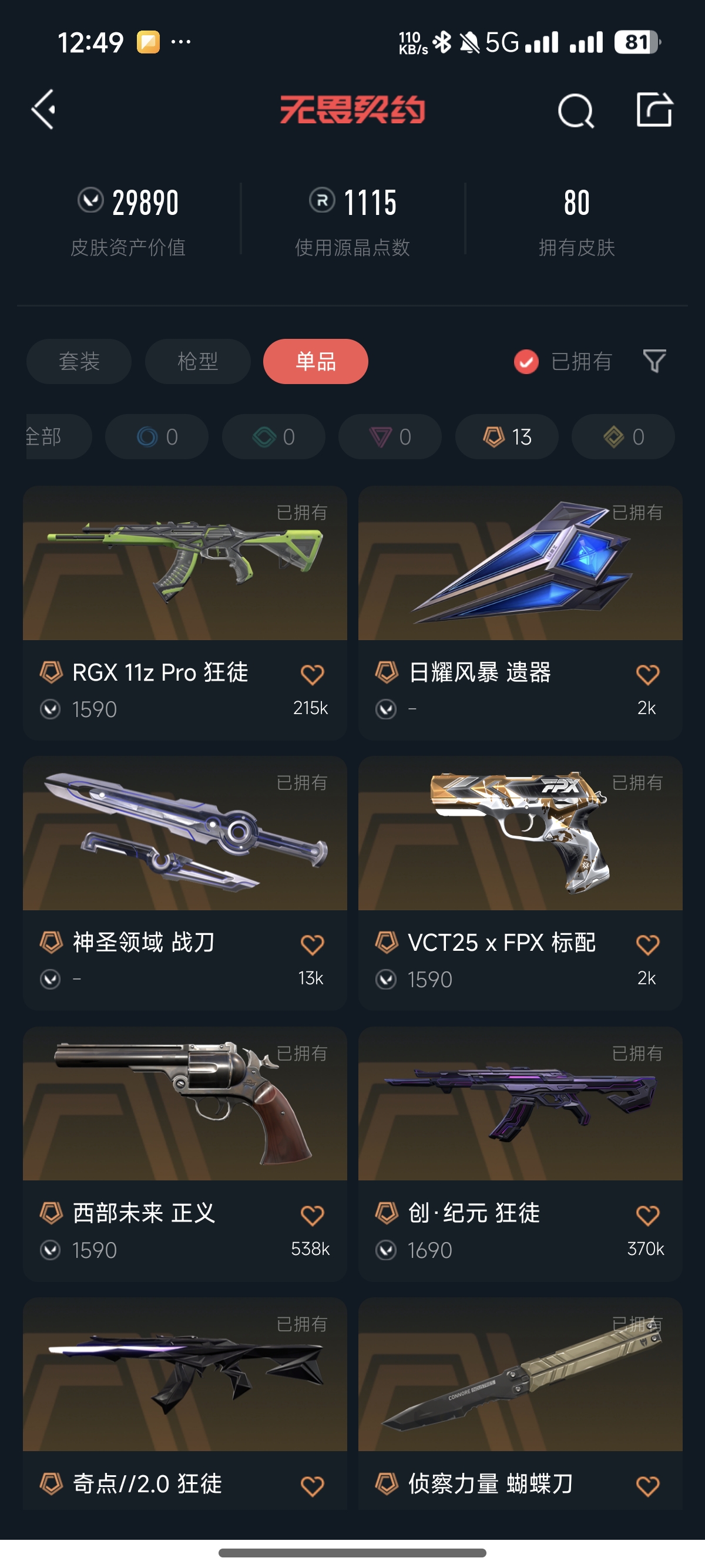Select the 单品 tab
Viewport: 705px width, 1568px height.
click(x=315, y=362)
